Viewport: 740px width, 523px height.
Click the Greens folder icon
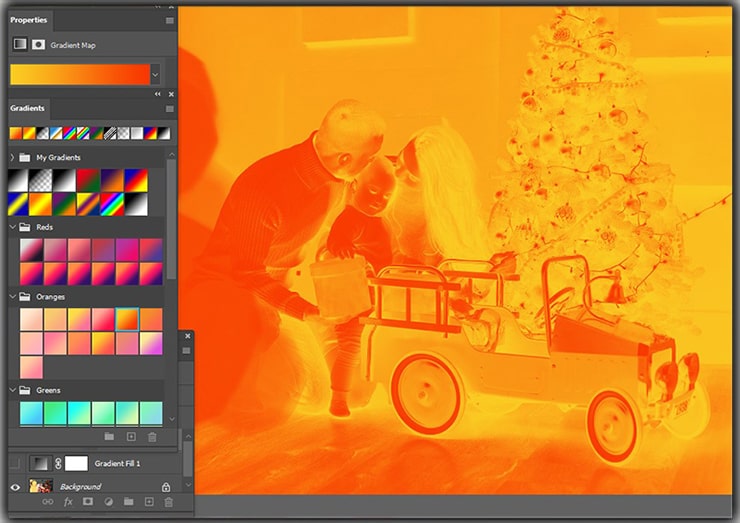point(25,390)
